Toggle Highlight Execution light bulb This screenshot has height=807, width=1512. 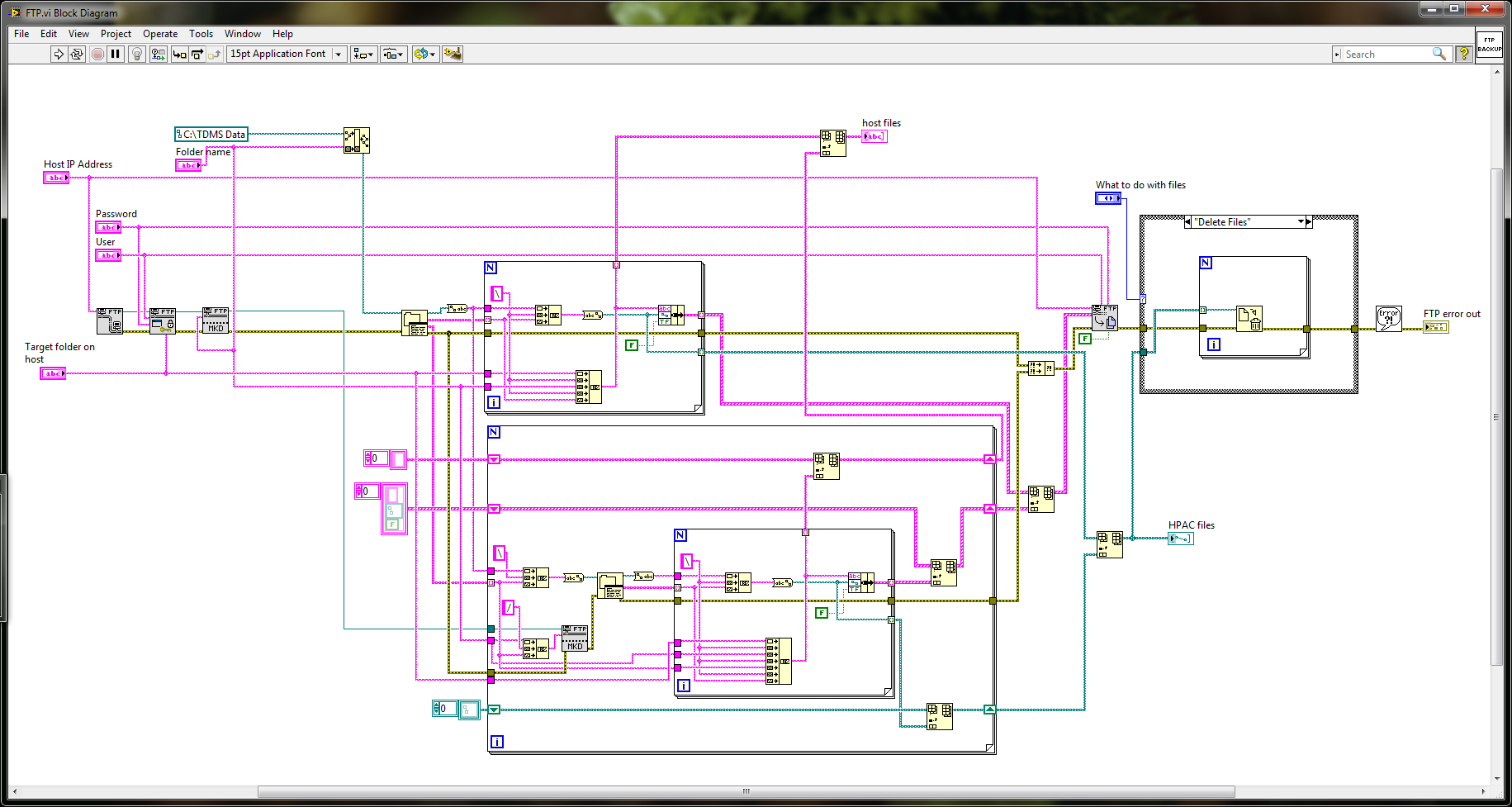tap(137, 54)
